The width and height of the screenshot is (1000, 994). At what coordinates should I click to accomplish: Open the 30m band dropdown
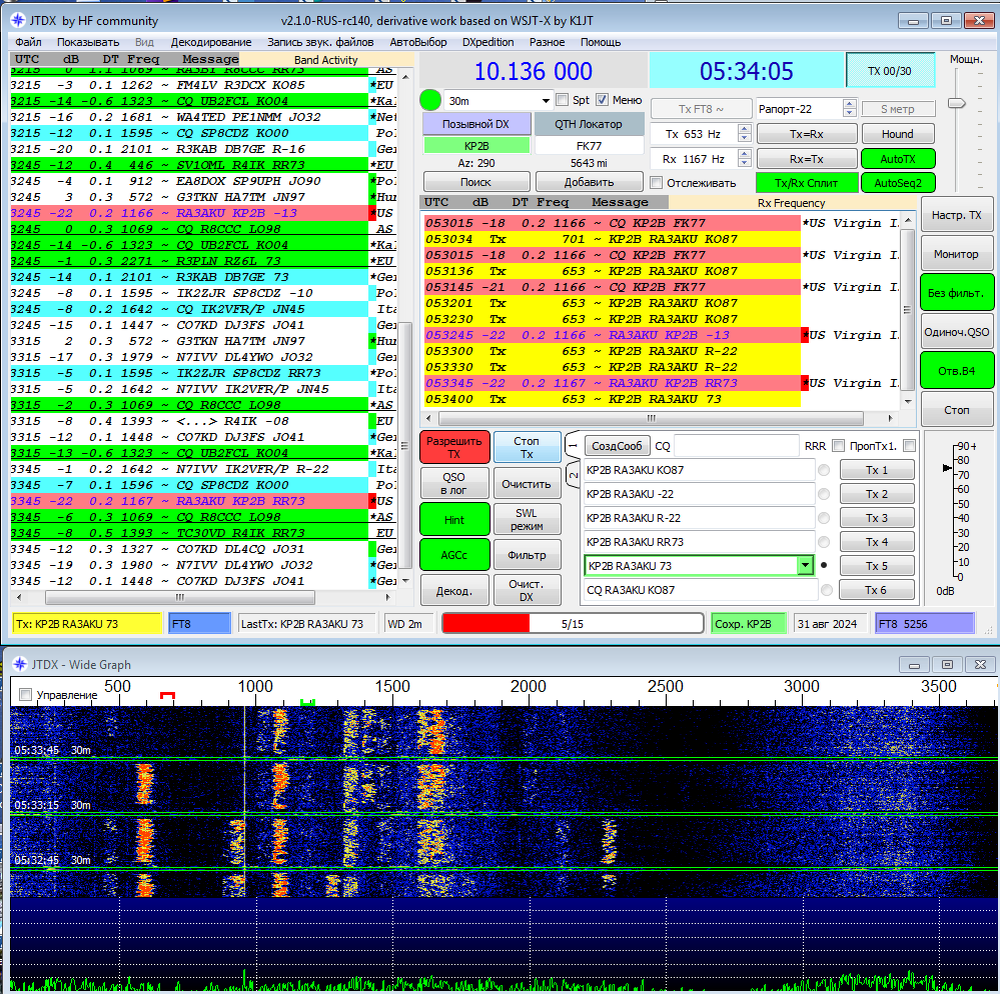pyautogui.click(x=546, y=101)
